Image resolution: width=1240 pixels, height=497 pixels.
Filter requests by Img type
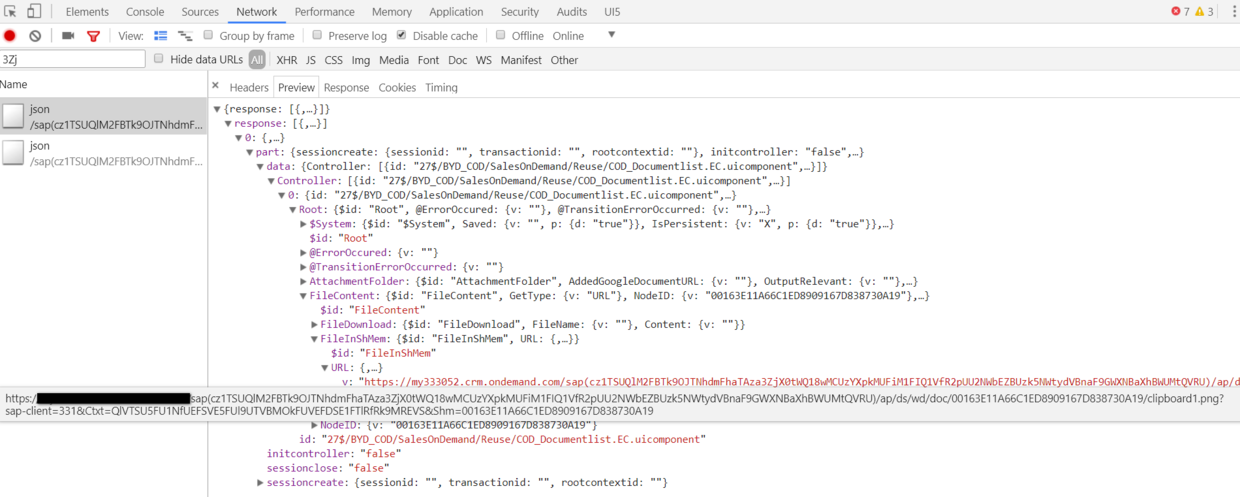click(361, 60)
